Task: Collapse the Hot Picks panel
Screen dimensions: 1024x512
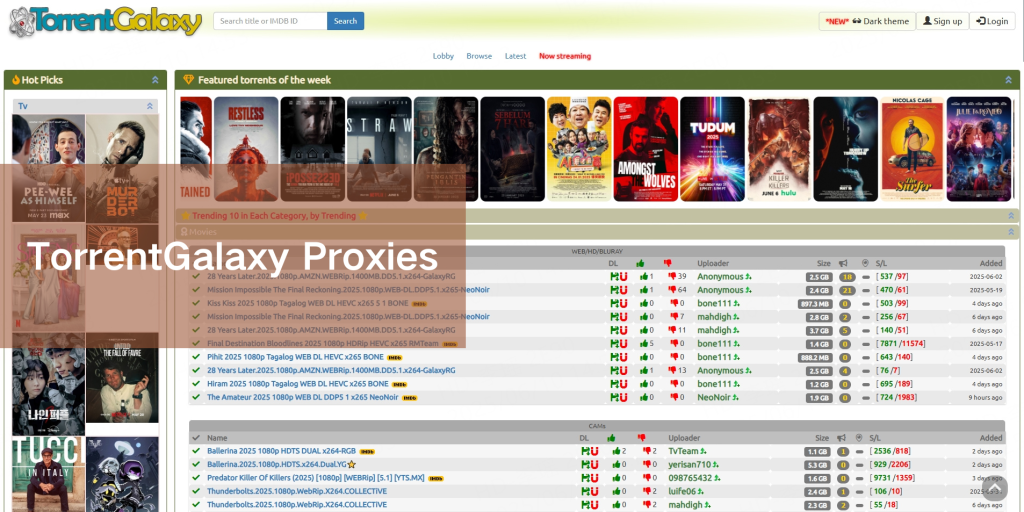Action: (x=155, y=80)
